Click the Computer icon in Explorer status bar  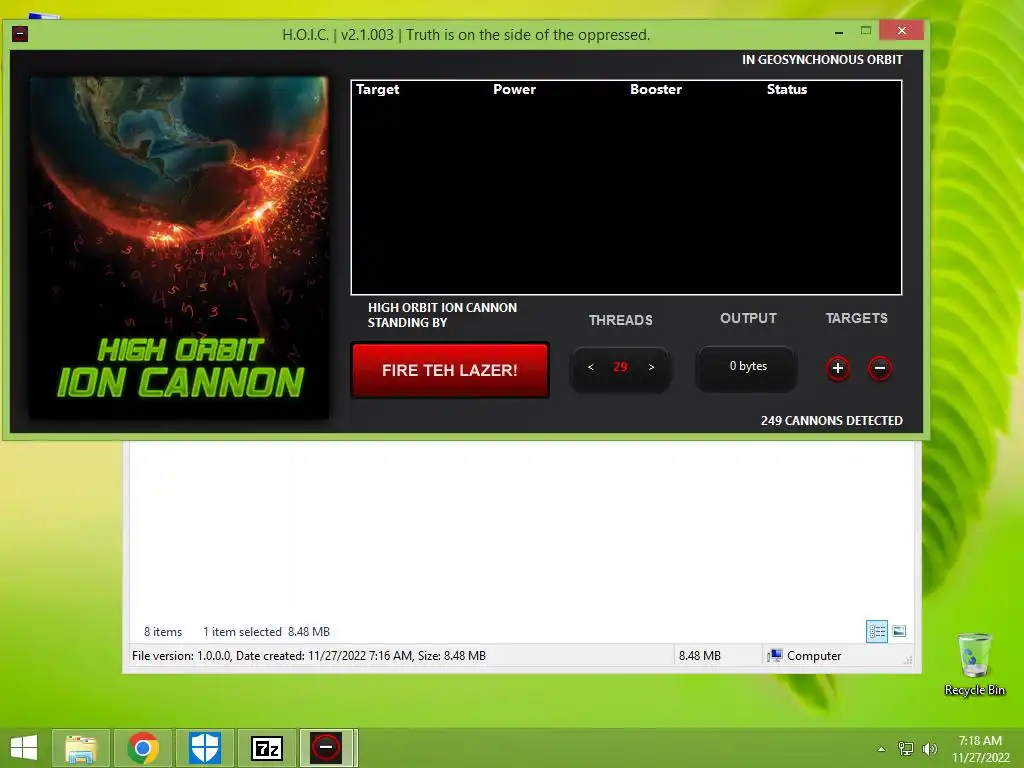[775, 655]
